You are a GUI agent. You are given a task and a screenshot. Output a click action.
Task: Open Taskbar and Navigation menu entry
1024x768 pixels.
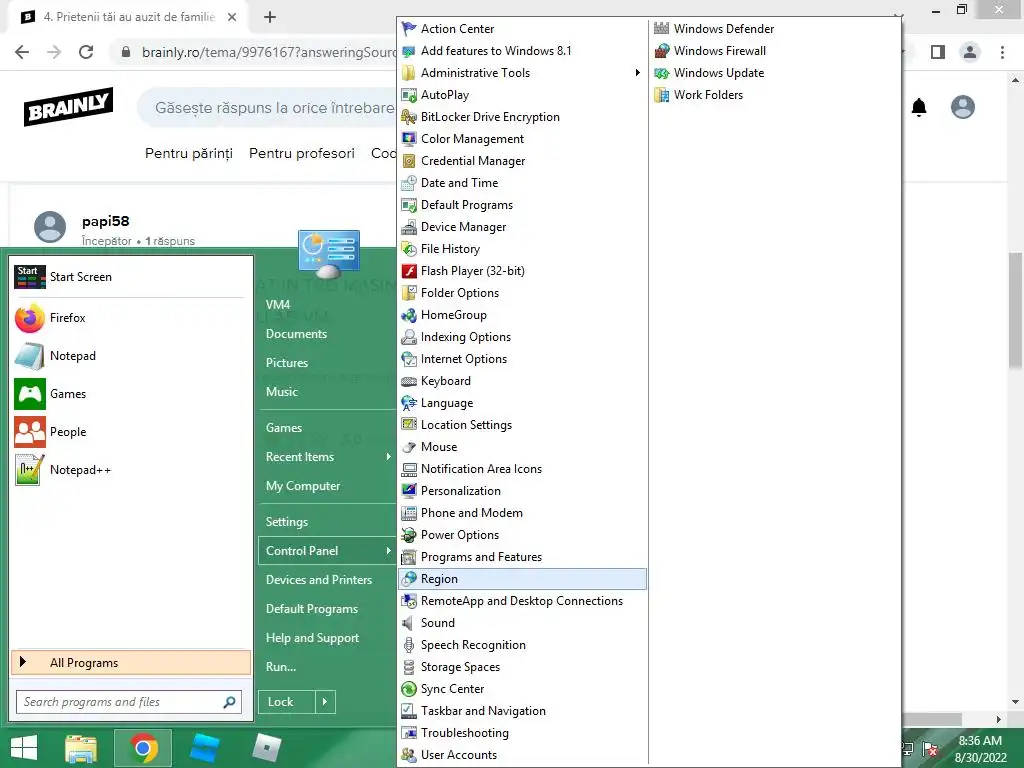click(522, 711)
